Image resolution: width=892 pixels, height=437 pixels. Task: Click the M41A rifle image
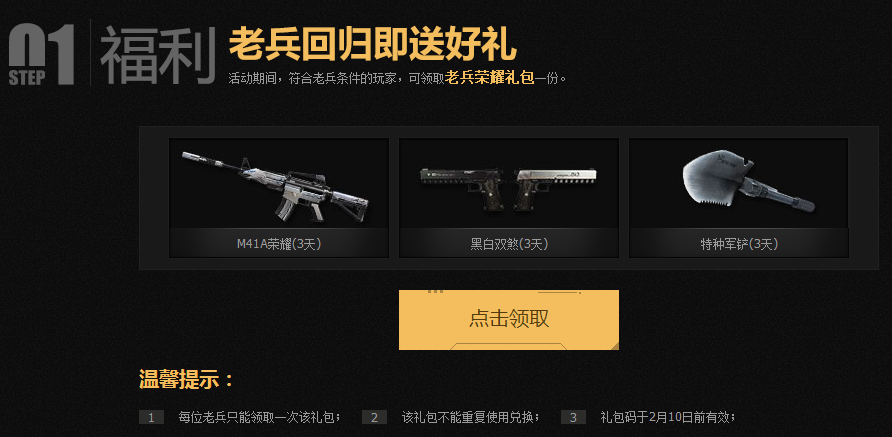point(275,185)
